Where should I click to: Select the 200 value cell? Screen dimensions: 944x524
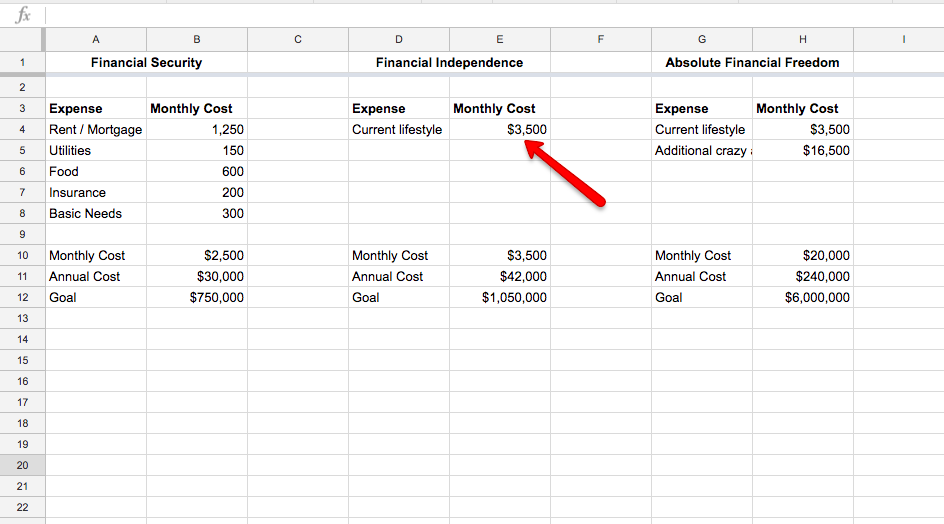197,193
